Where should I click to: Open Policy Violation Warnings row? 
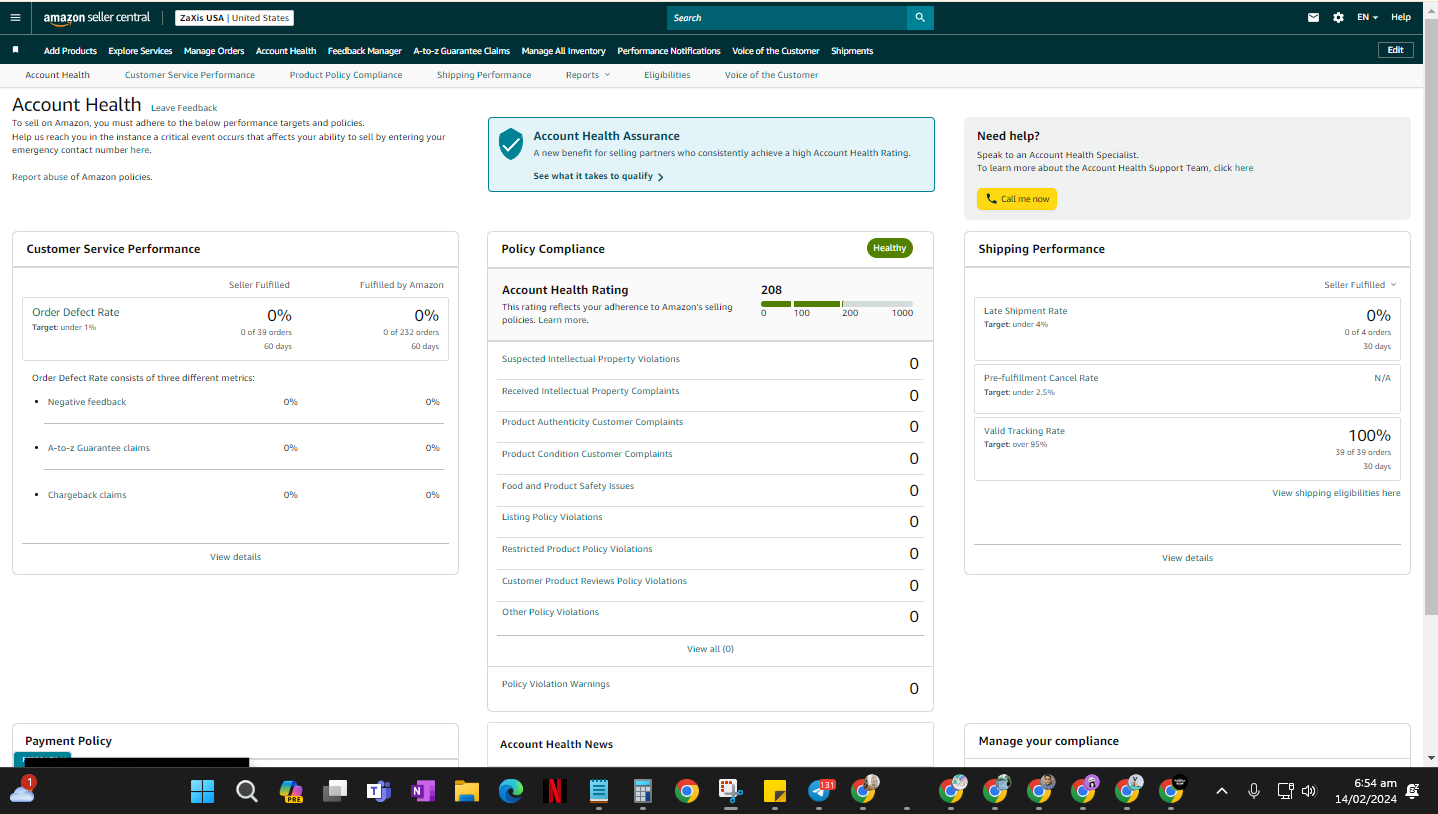coord(710,688)
